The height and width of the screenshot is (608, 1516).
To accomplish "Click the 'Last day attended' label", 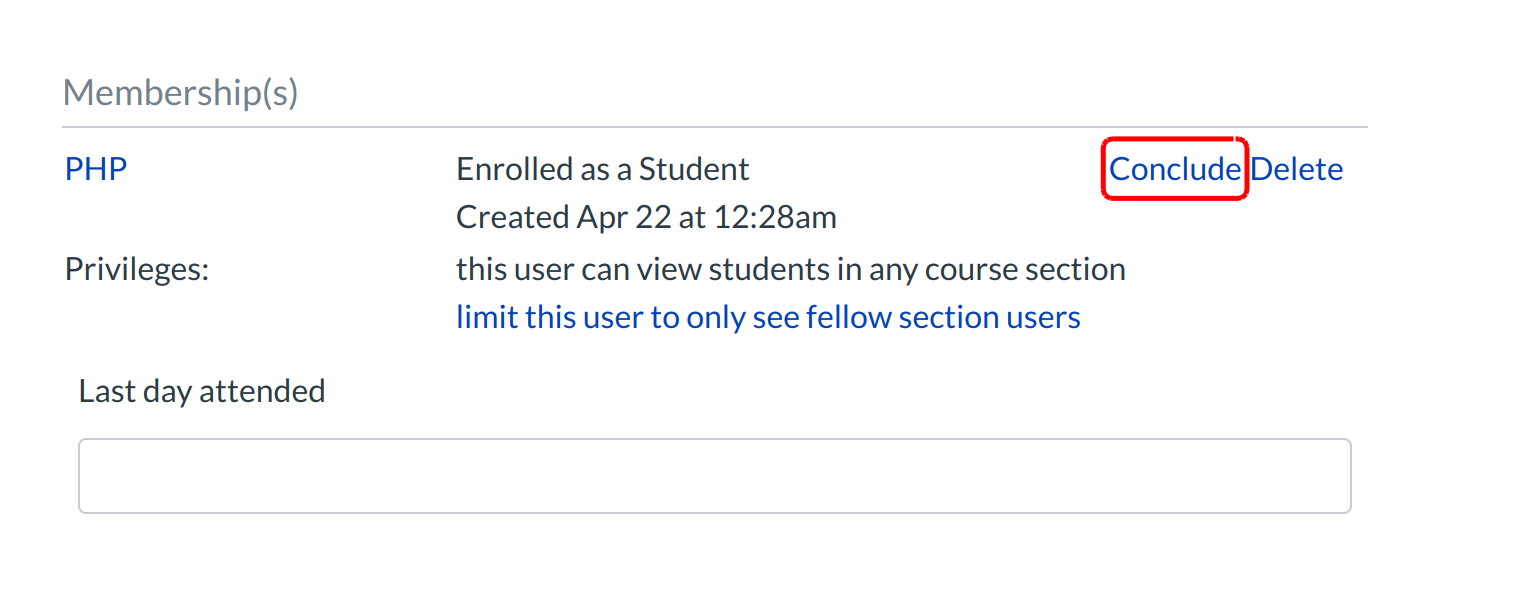I will 202,390.
